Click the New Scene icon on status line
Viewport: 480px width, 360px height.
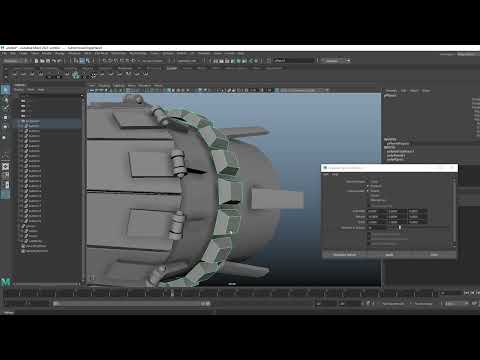37,61
